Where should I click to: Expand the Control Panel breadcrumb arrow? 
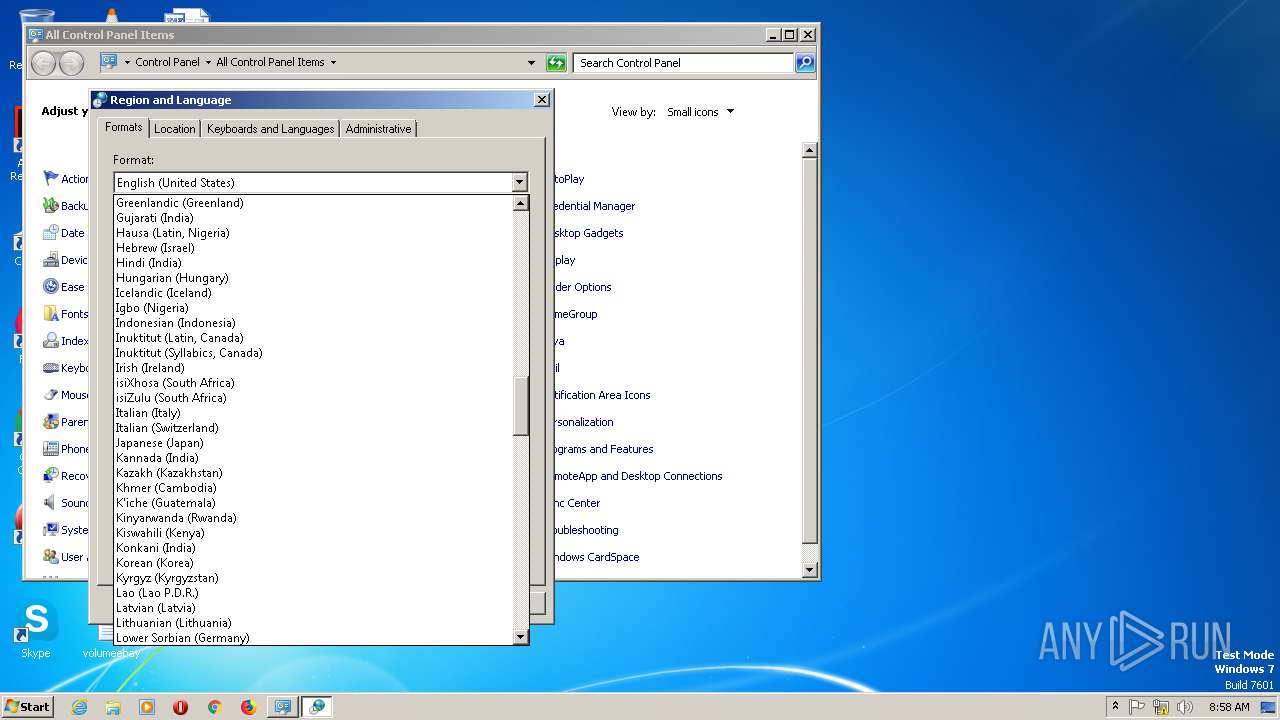pos(208,62)
